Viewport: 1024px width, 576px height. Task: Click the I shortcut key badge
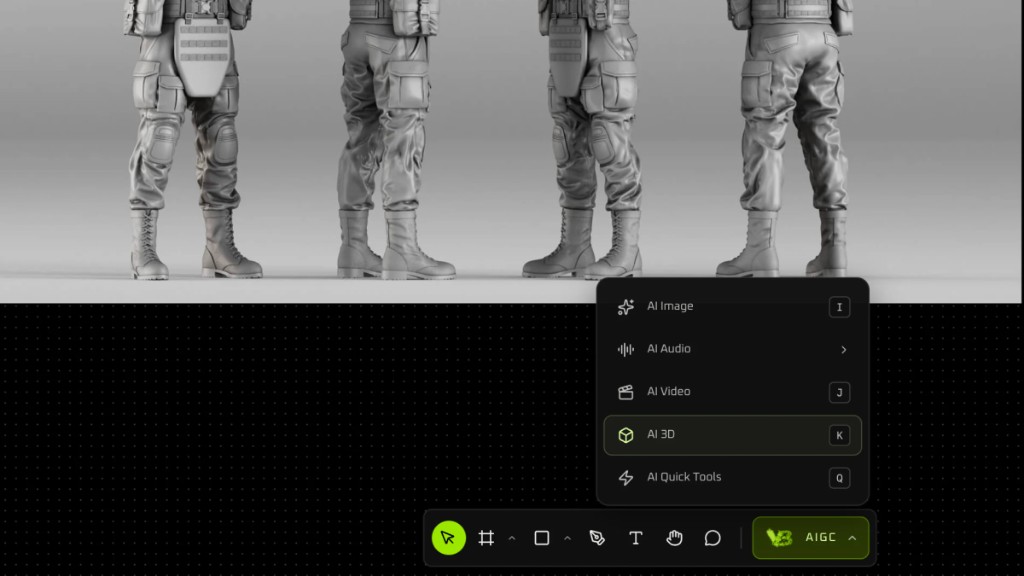point(839,307)
